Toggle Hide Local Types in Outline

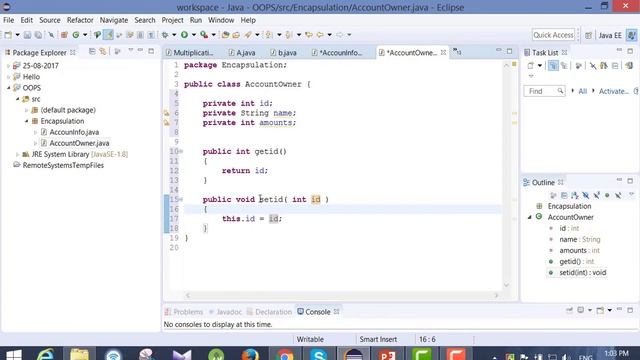(x=618, y=196)
